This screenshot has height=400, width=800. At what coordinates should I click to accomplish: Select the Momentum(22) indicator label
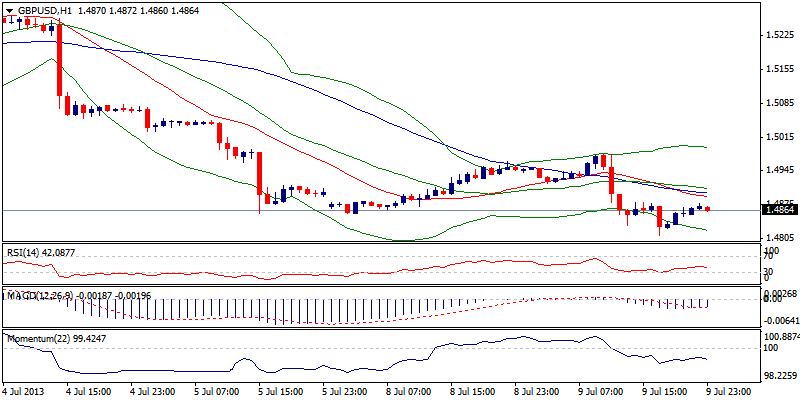(x=40, y=339)
